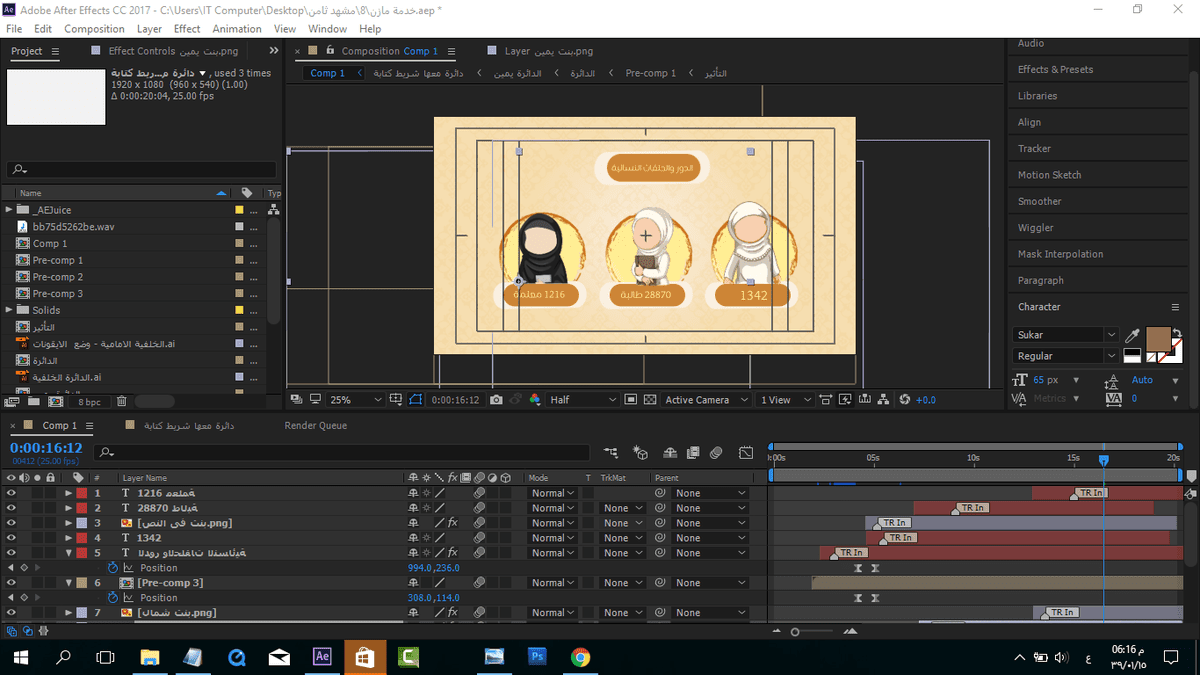This screenshot has height=675, width=1200.
Task: Open the Graph Editor in timeline
Action: [x=745, y=453]
